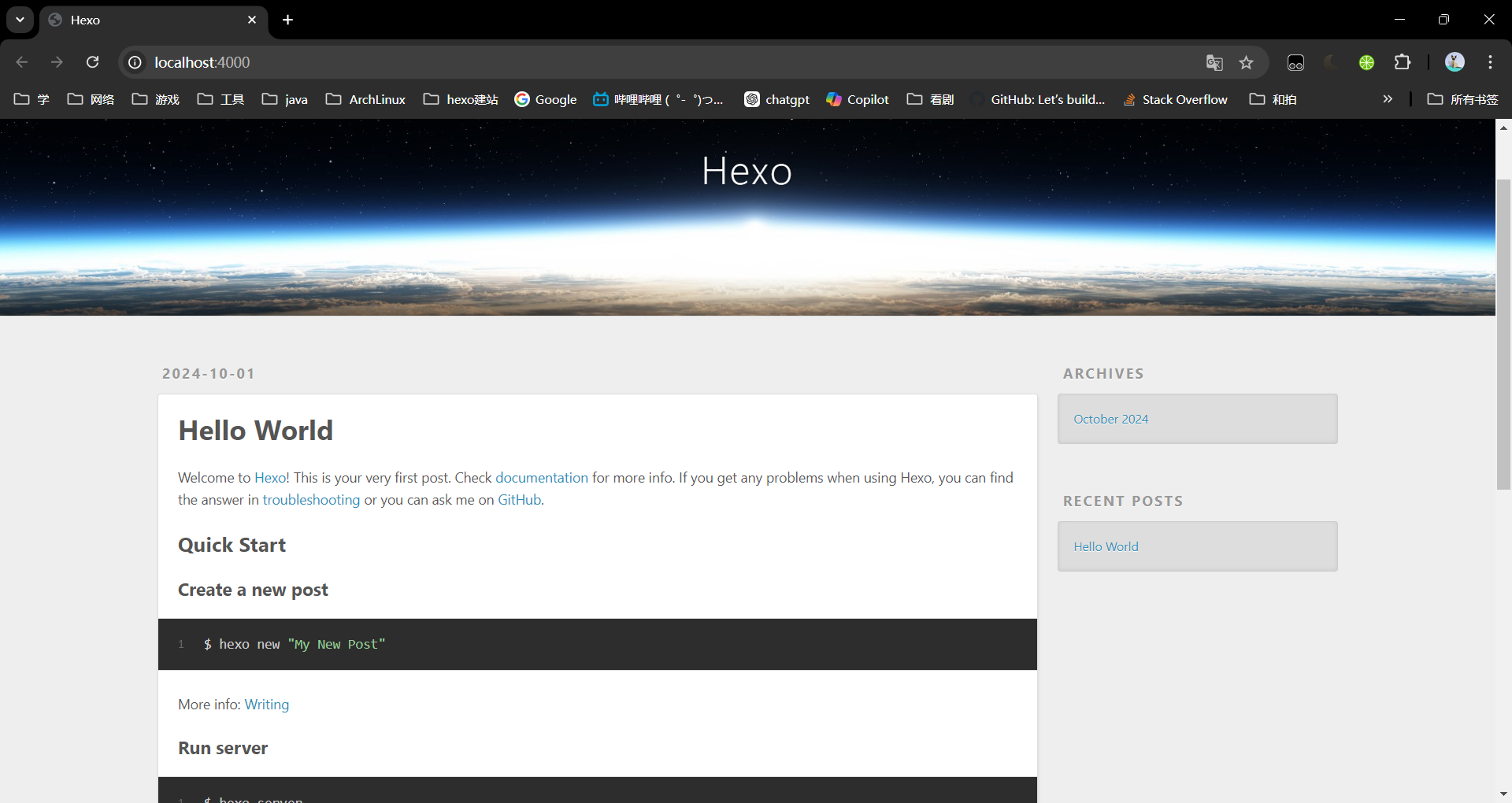1512x803 pixels.
Task: Open Hello World in Recent Posts
Action: pyautogui.click(x=1106, y=546)
